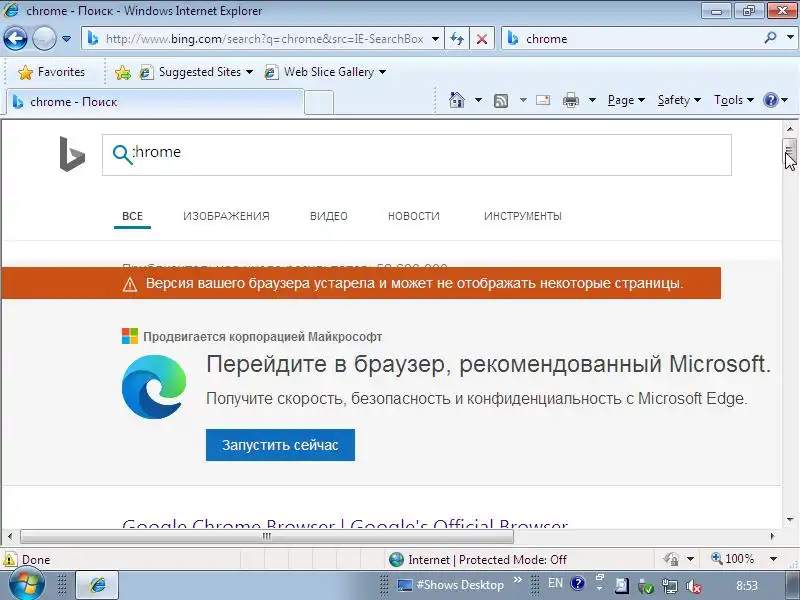
Task: Click the vertical scrollbar down arrow
Action: 790,520
